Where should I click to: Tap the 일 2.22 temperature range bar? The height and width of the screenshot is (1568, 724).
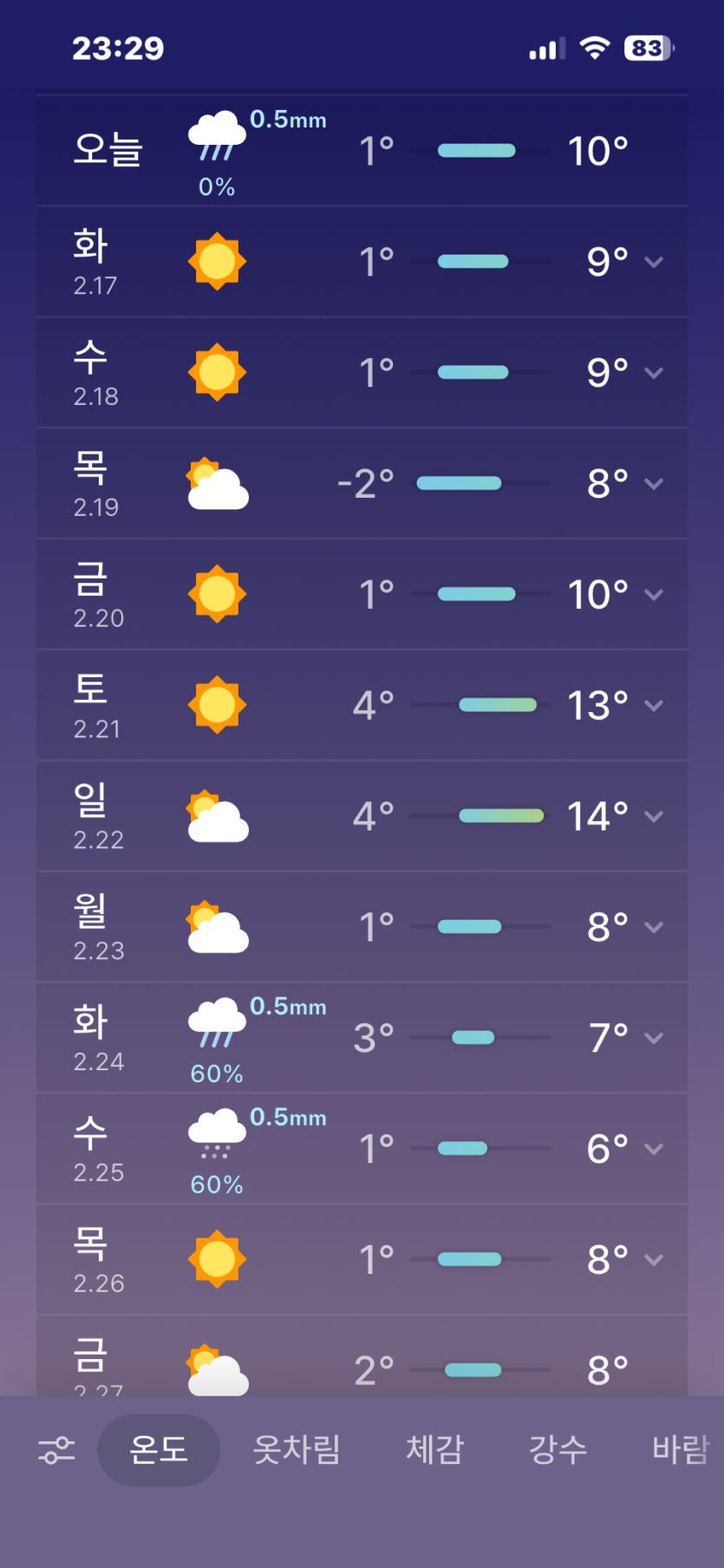click(501, 816)
